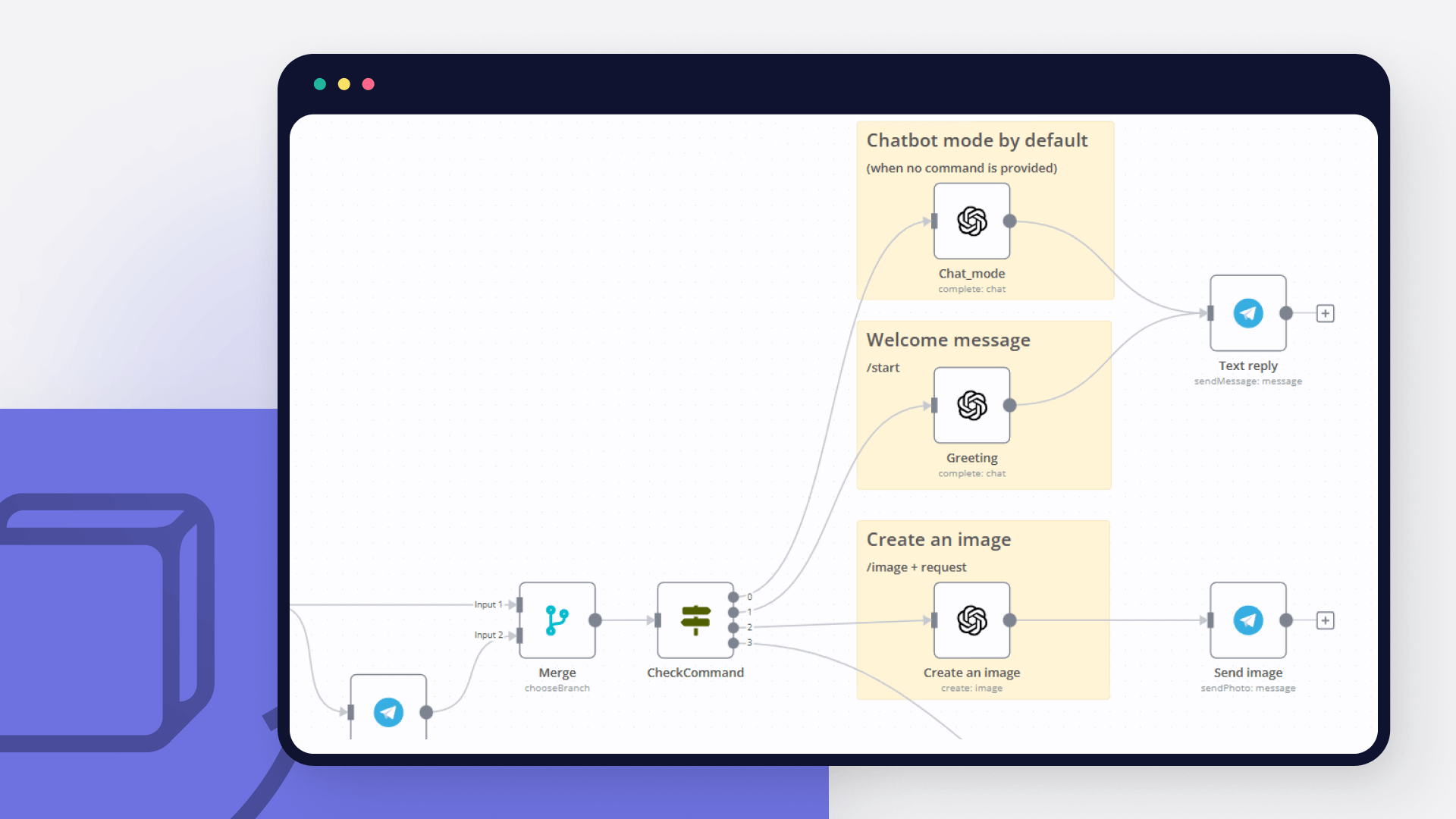
Task: Select the Merge chooseBranch node icon
Action: [x=557, y=620]
